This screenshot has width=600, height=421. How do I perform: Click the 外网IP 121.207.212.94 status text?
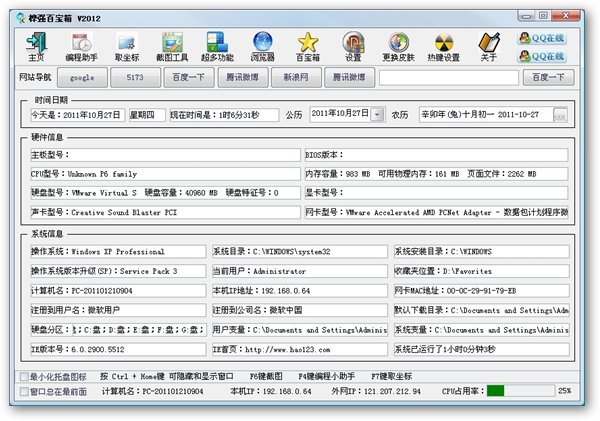376,391
